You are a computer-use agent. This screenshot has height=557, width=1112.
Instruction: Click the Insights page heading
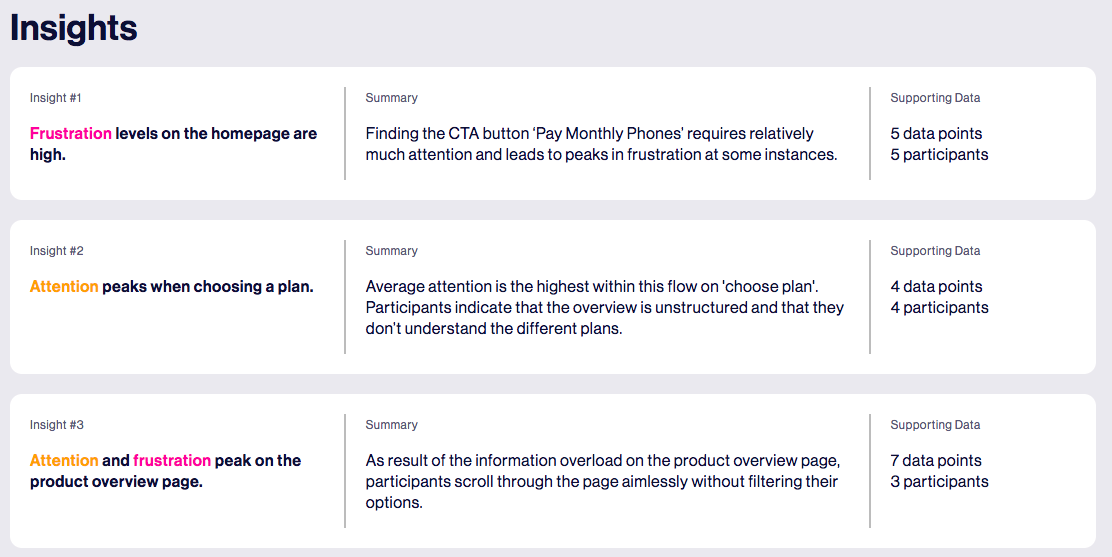coord(74,28)
